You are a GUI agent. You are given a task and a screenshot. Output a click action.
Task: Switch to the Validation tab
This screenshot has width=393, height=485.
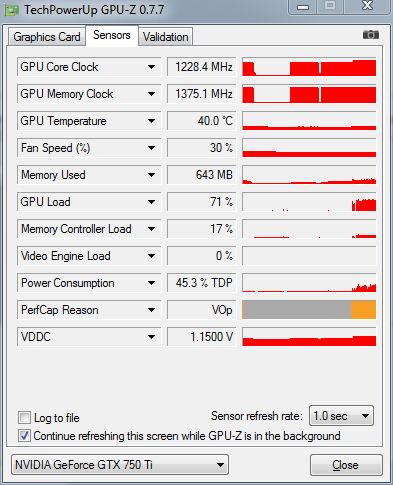click(166, 37)
